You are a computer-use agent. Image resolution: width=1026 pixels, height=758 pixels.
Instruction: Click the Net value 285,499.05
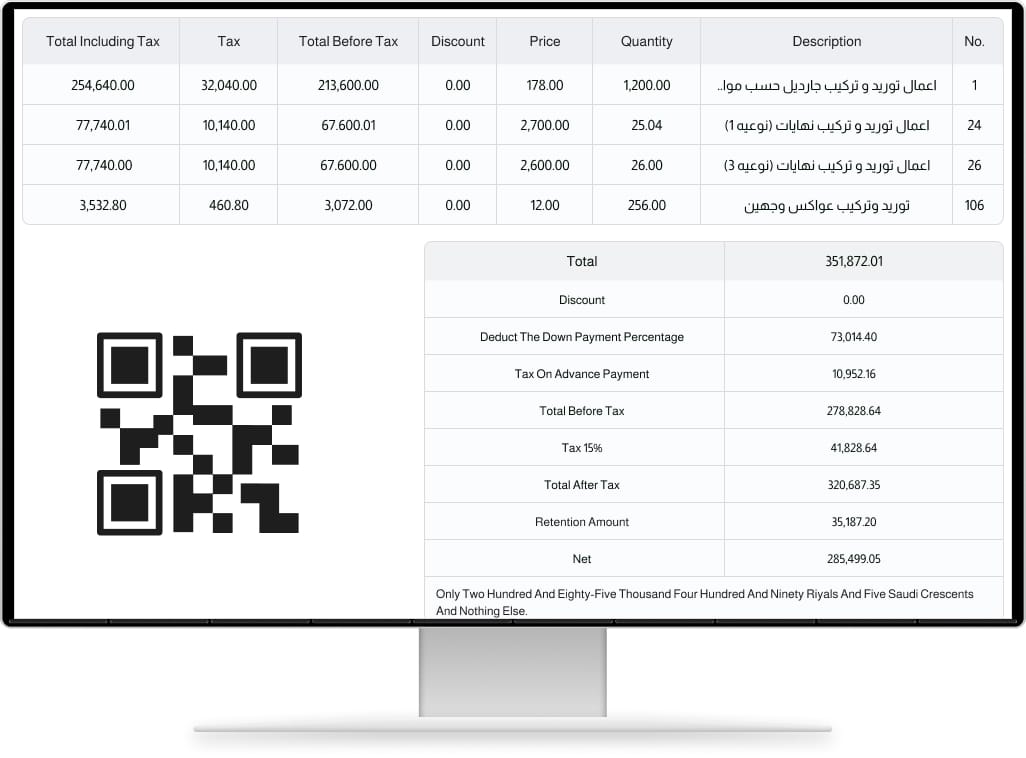[861, 559]
